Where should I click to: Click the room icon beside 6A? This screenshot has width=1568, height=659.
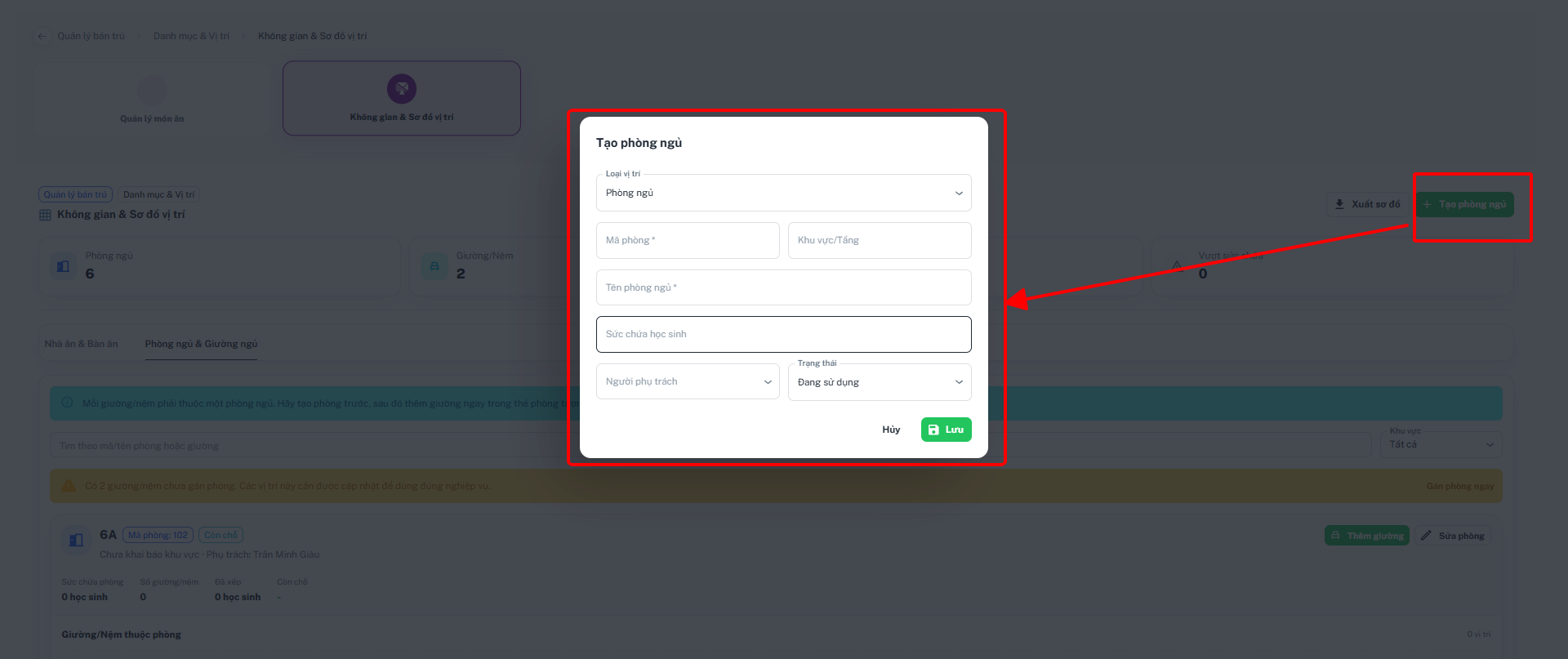coord(76,540)
